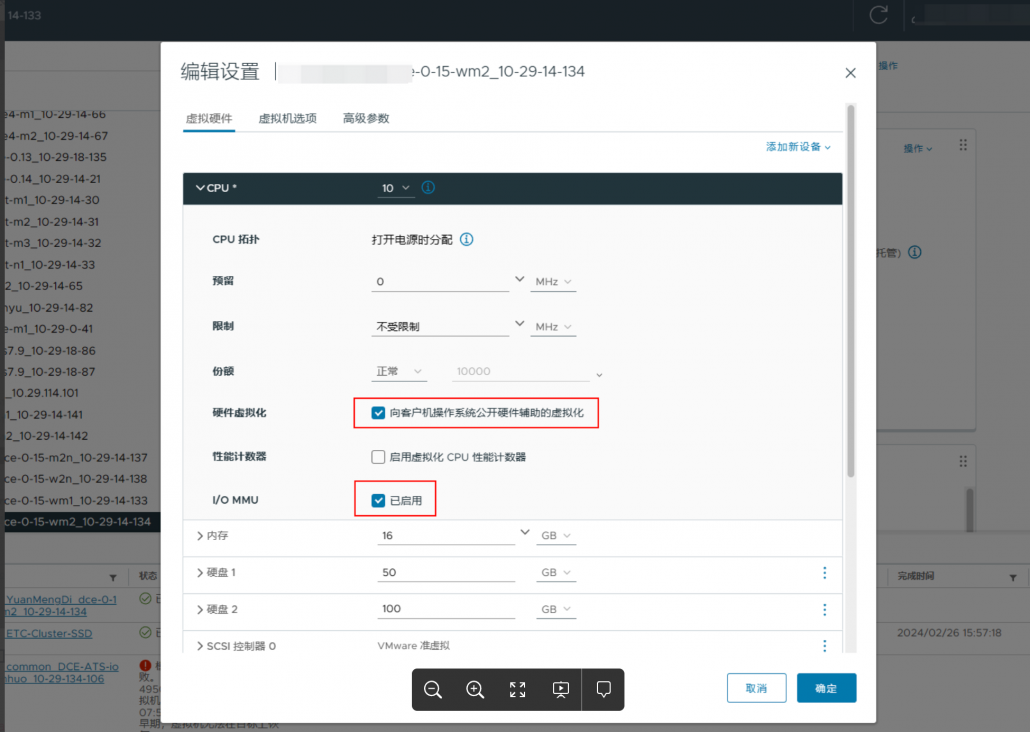Screen dimensions: 1030x732
Task: Expand the 内存 memory section
Action: point(201,536)
